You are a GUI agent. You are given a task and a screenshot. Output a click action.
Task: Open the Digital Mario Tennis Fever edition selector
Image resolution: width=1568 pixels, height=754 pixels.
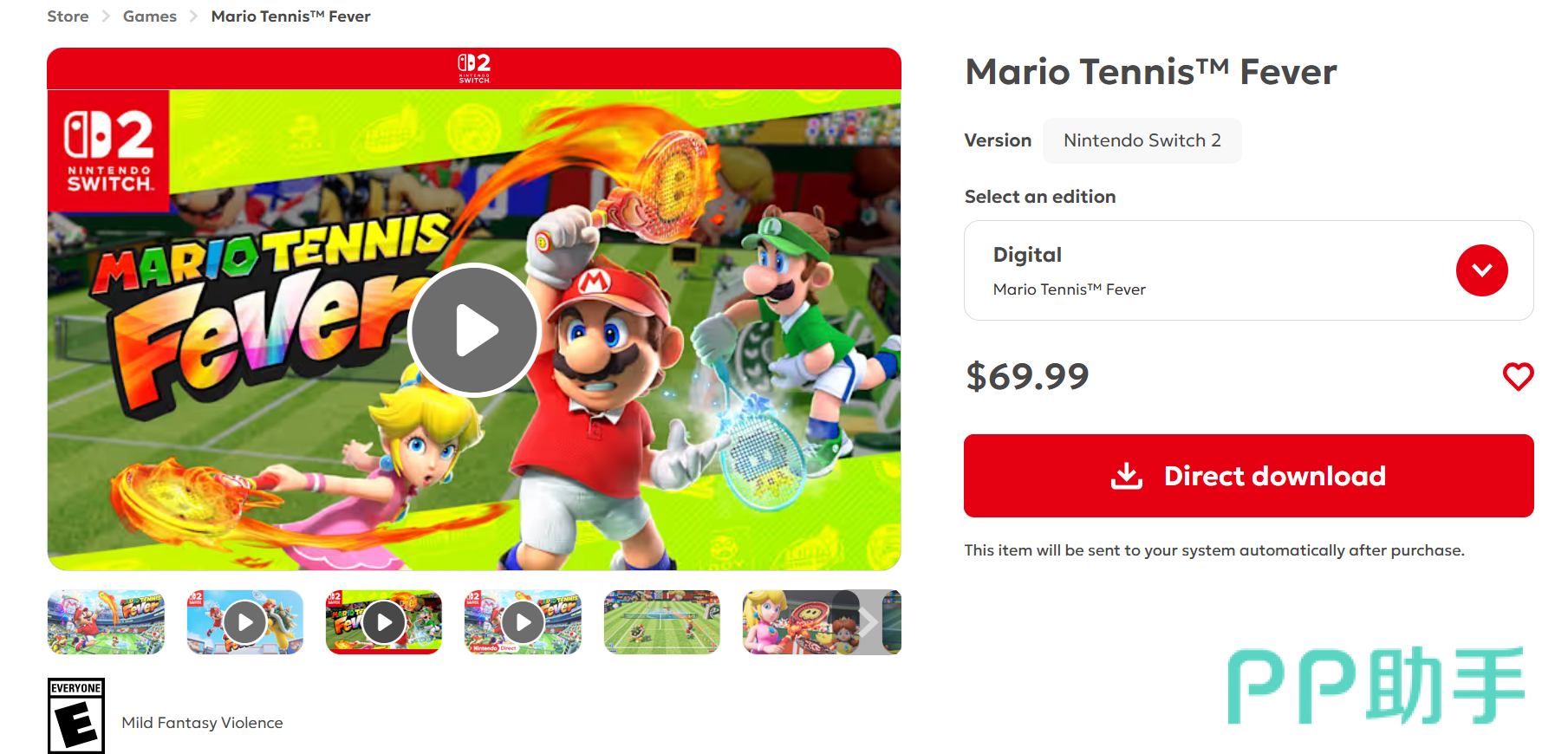click(x=1248, y=270)
